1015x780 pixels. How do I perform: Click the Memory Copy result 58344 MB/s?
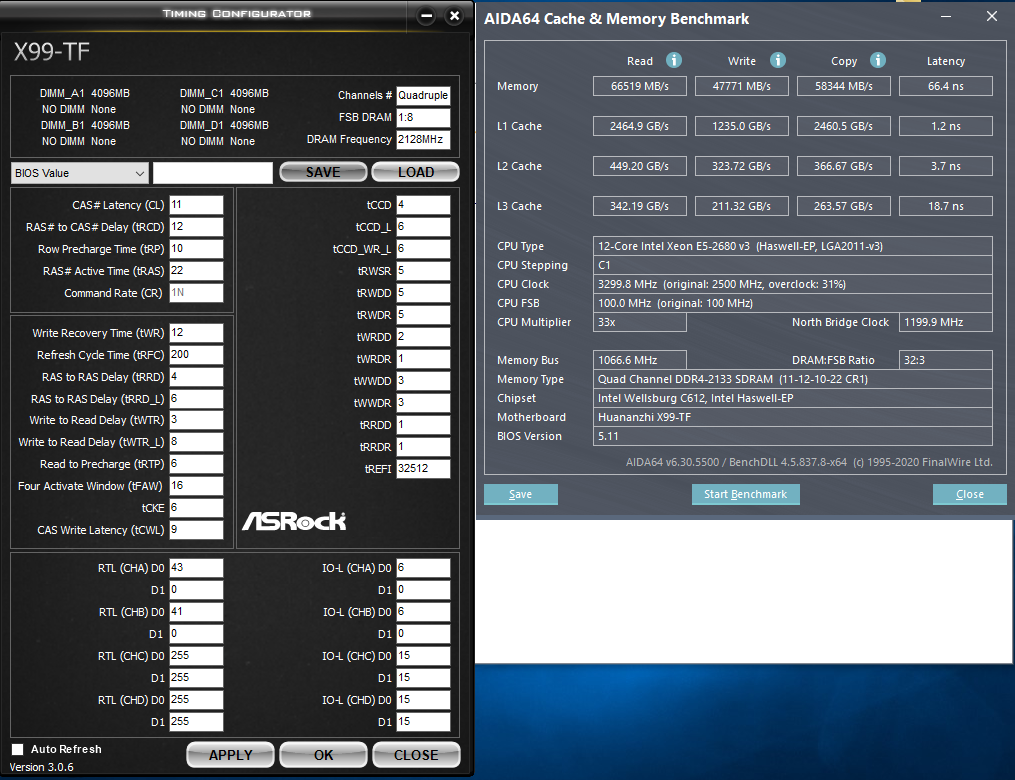pos(843,86)
